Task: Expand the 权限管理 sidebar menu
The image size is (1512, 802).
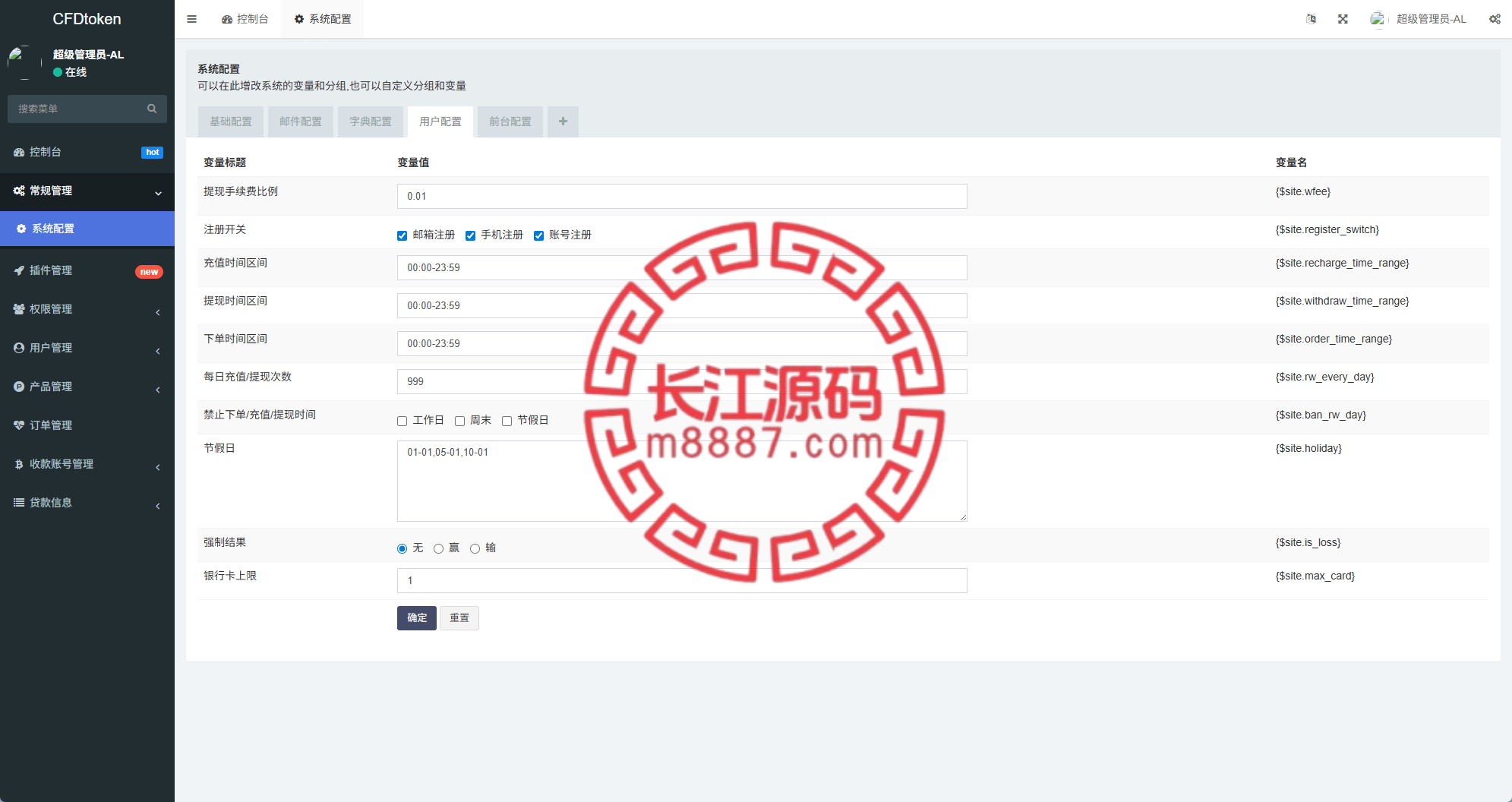Action: pos(87,309)
